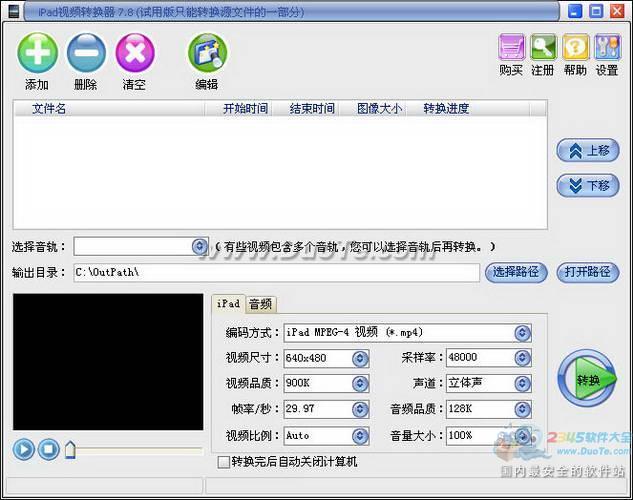Open the 视频比例 Auto dropdown

[360, 436]
